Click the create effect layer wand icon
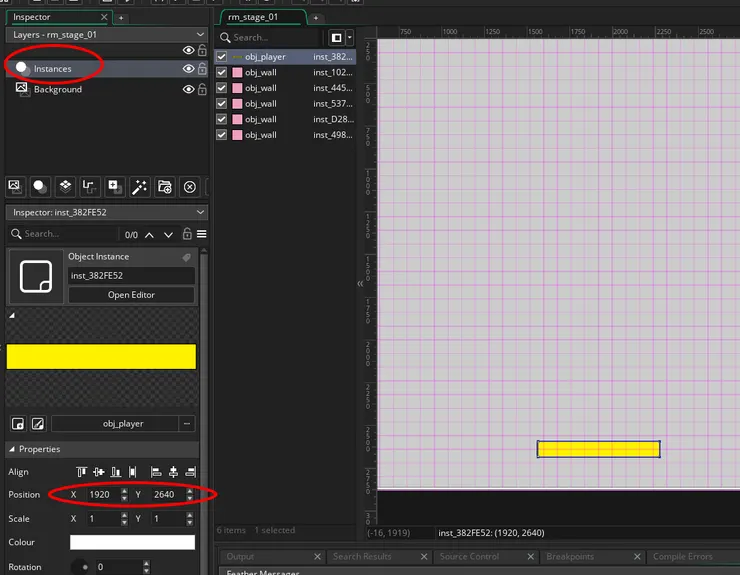Viewport: 740px width, 575px height. coord(140,186)
